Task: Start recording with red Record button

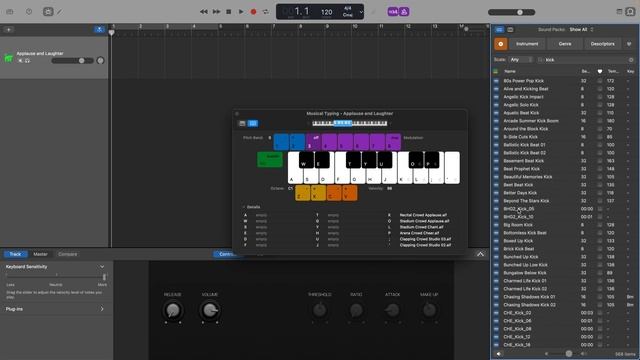Action: [x=253, y=12]
